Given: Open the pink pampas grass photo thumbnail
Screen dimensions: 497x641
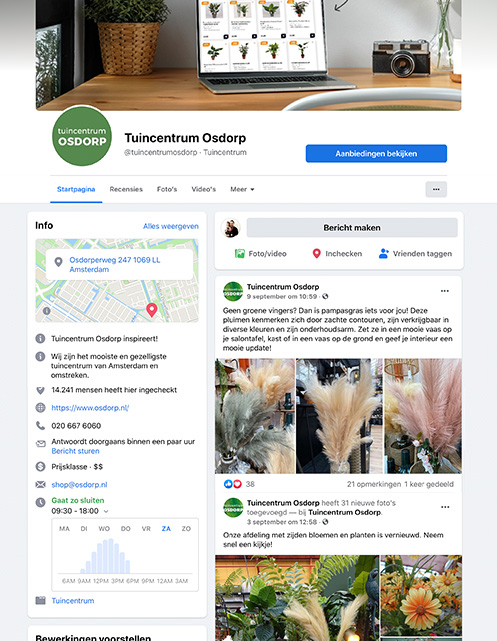Looking at the screenshot, I should click(x=423, y=416).
